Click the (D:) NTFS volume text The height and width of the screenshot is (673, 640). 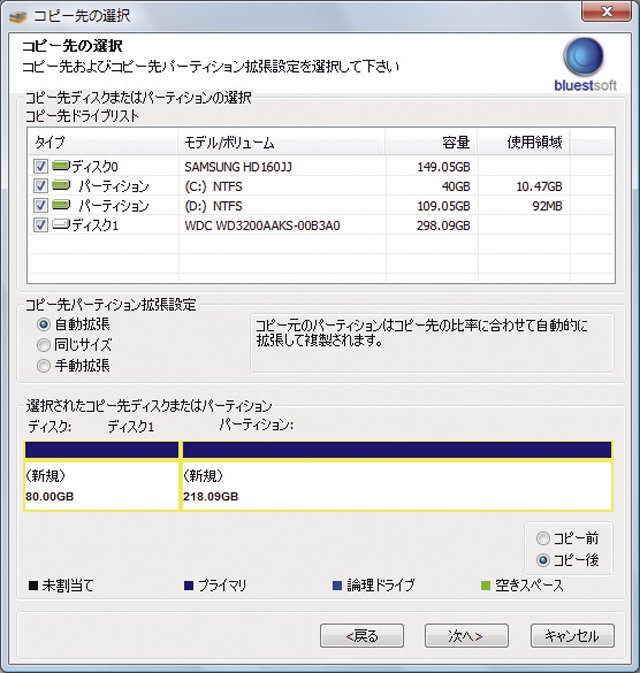(213, 206)
